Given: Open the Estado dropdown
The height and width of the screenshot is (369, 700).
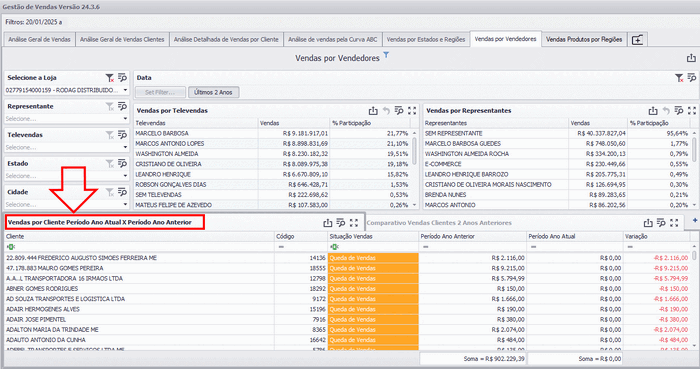Looking at the screenshot, I should click(125, 176).
